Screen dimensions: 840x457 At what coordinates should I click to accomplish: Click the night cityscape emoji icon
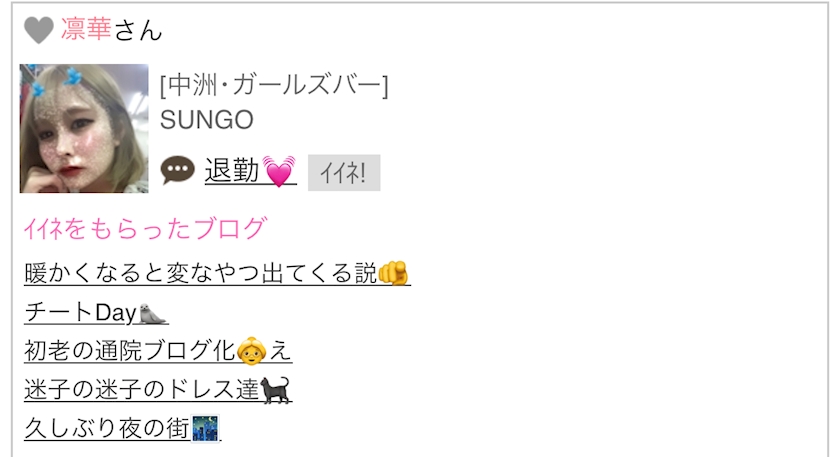pos(205,429)
